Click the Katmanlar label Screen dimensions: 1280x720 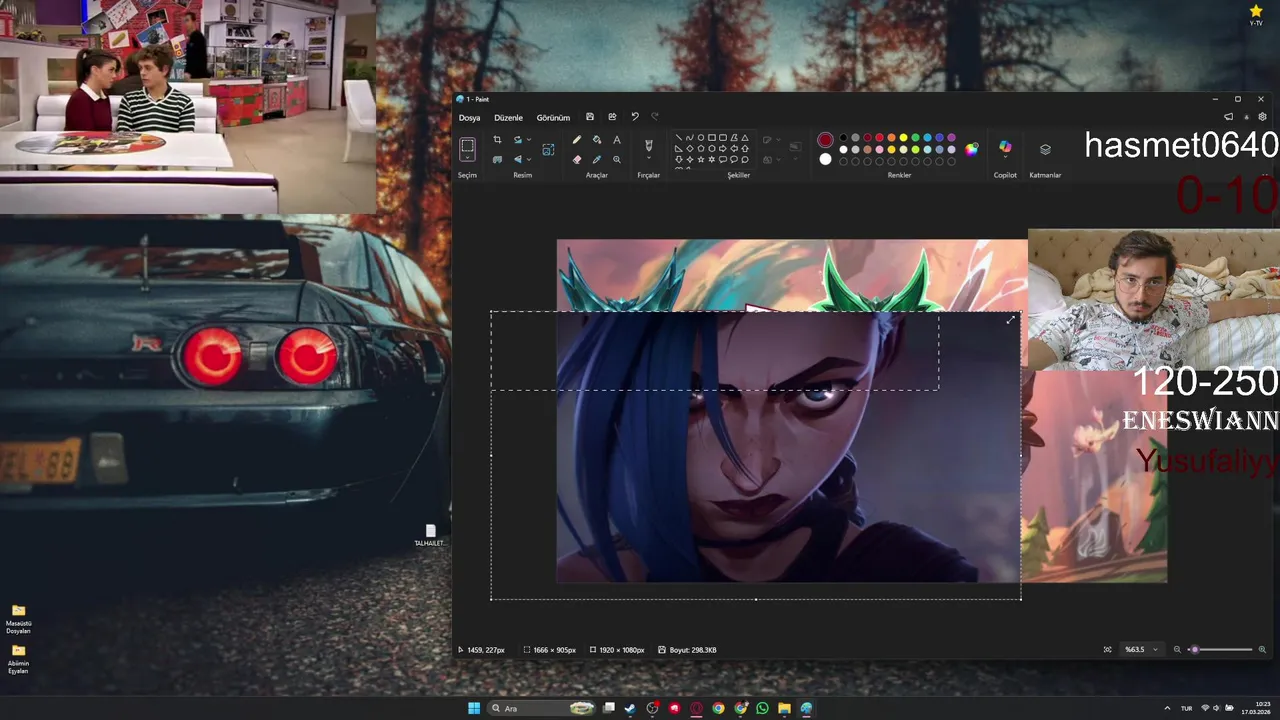pyautogui.click(x=1045, y=175)
